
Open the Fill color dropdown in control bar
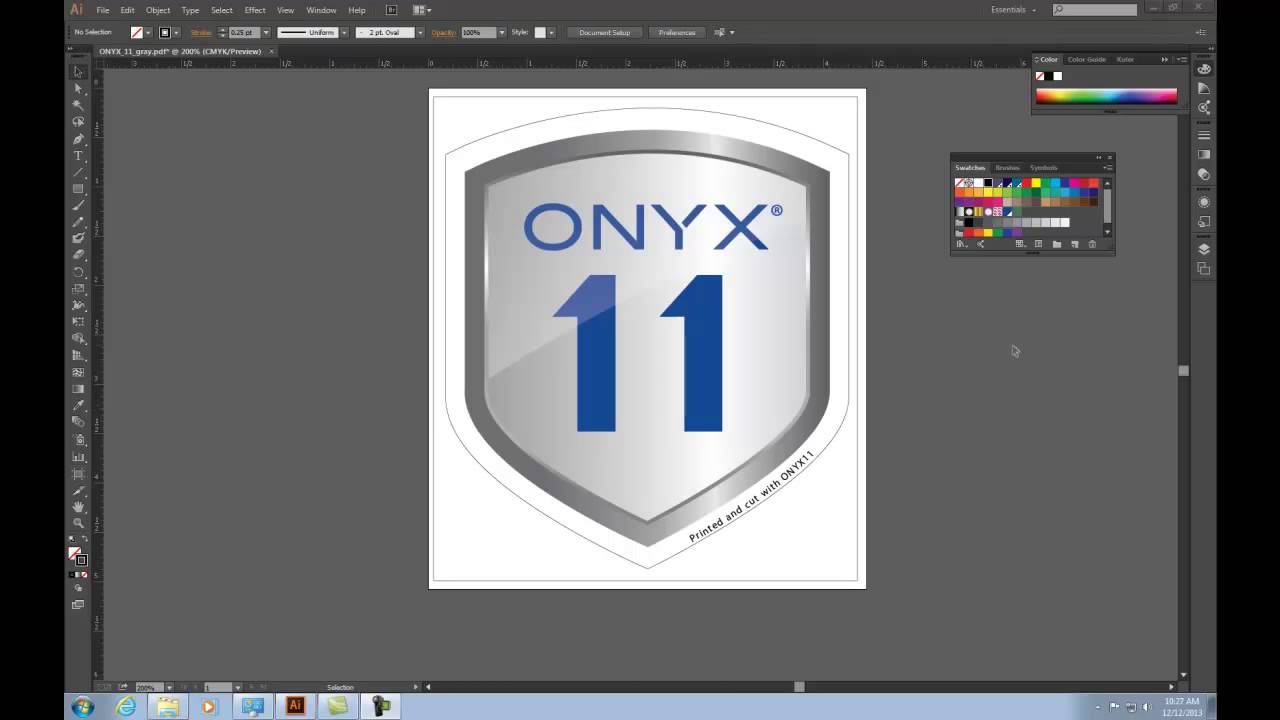[x=148, y=32]
